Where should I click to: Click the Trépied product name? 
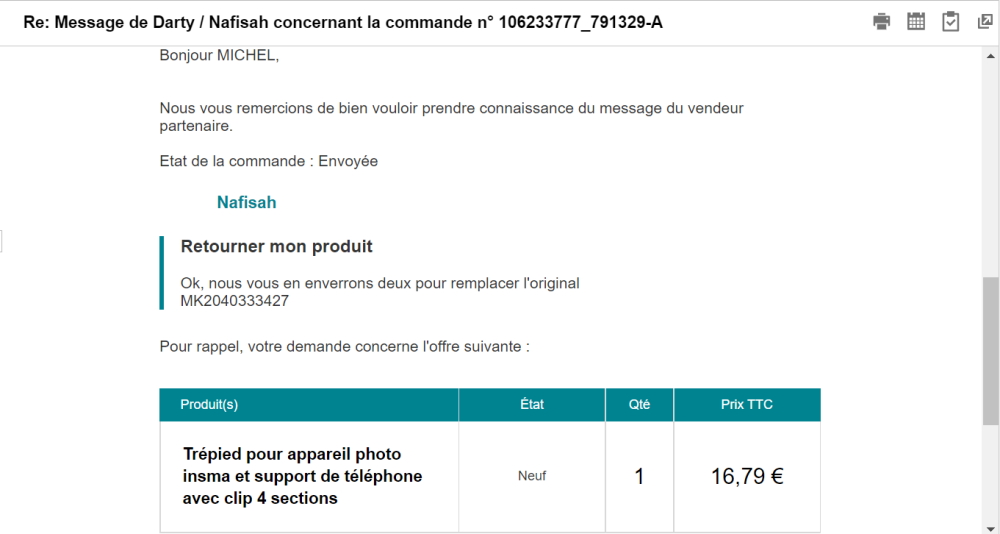click(x=302, y=476)
